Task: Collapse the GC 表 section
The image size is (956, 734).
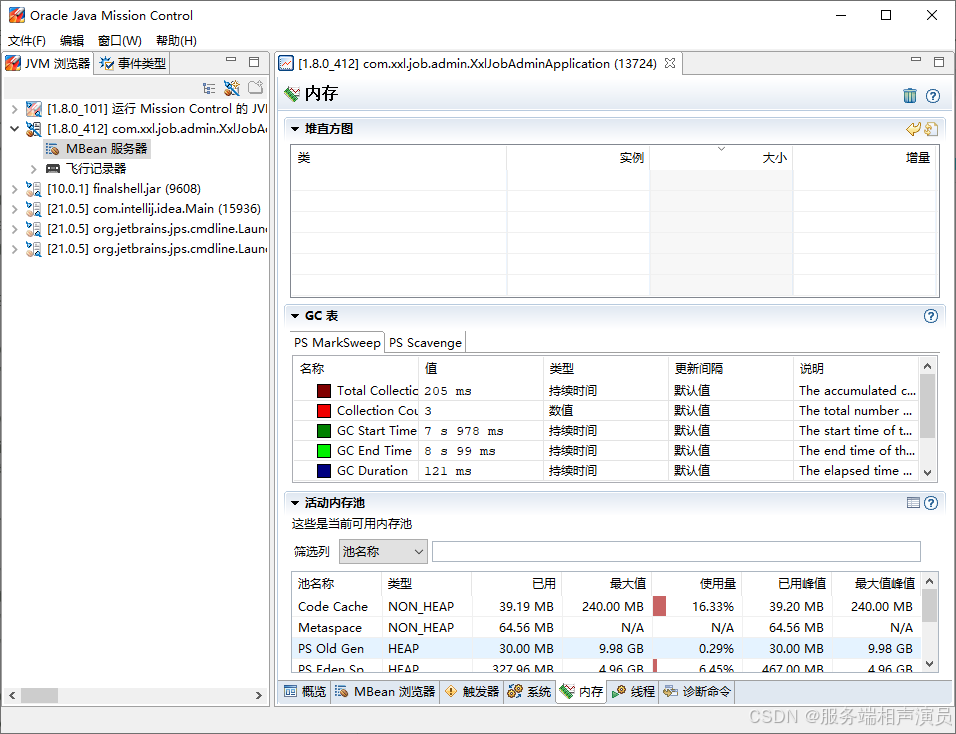Action: [295, 316]
